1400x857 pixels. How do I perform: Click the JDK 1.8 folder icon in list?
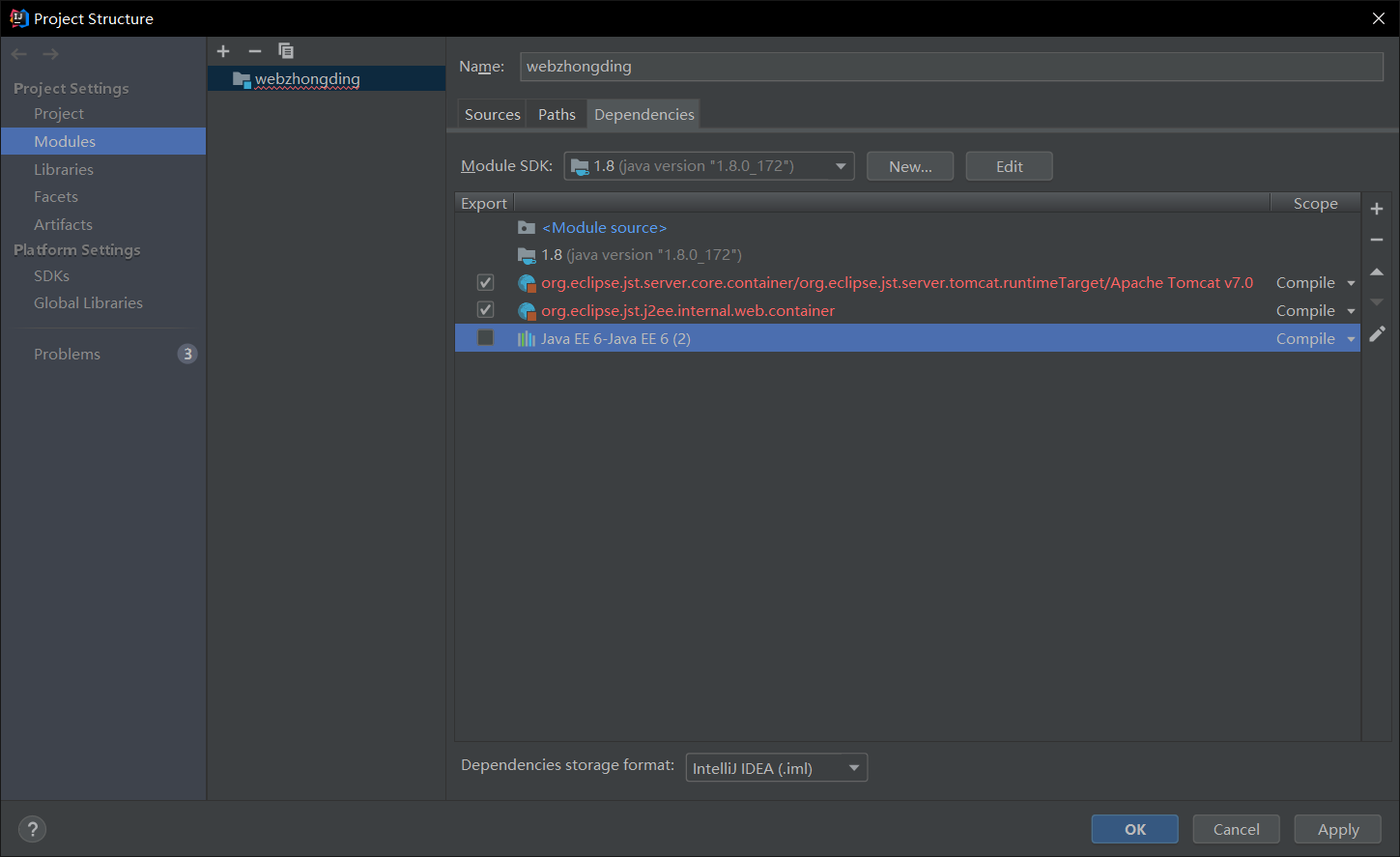point(527,255)
